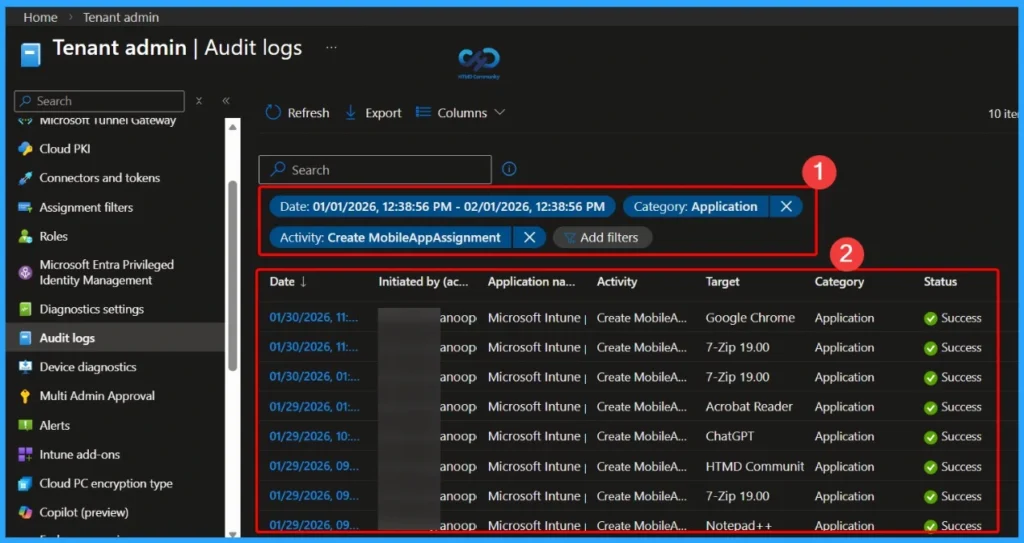Click Application category in Acrobat Reader row
The height and width of the screenshot is (543, 1024).
click(x=844, y=406)
